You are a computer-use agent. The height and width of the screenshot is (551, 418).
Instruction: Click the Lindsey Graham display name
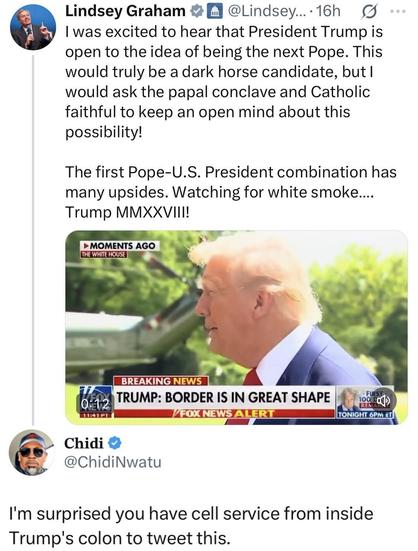click(125, 12)
